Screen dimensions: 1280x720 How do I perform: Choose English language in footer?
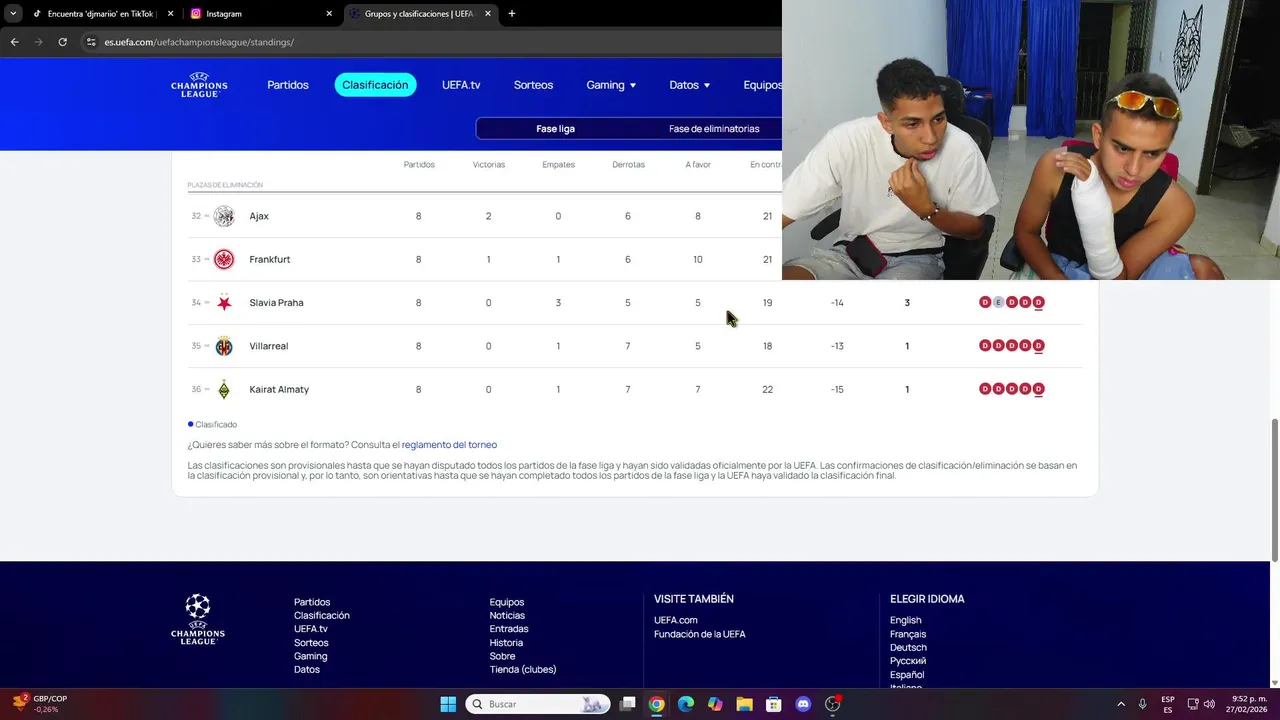pos(906,620)
